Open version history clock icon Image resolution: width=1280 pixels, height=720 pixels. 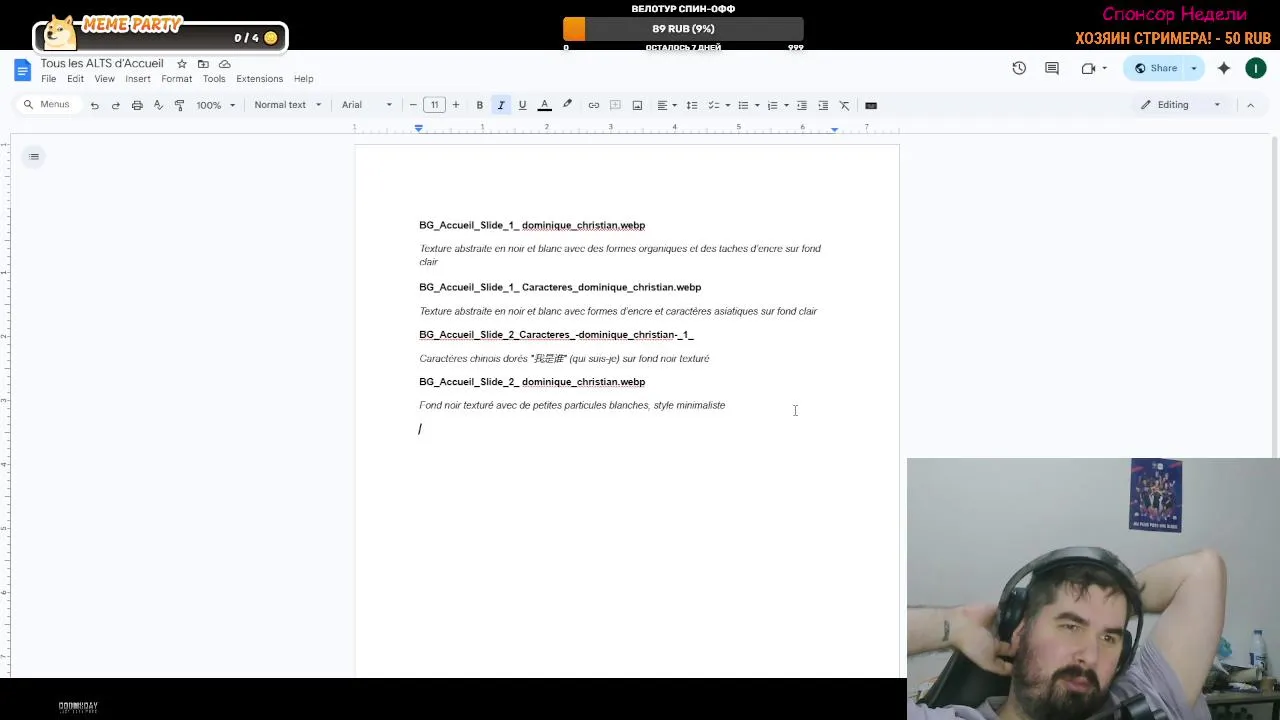[x=1019, y=68]
